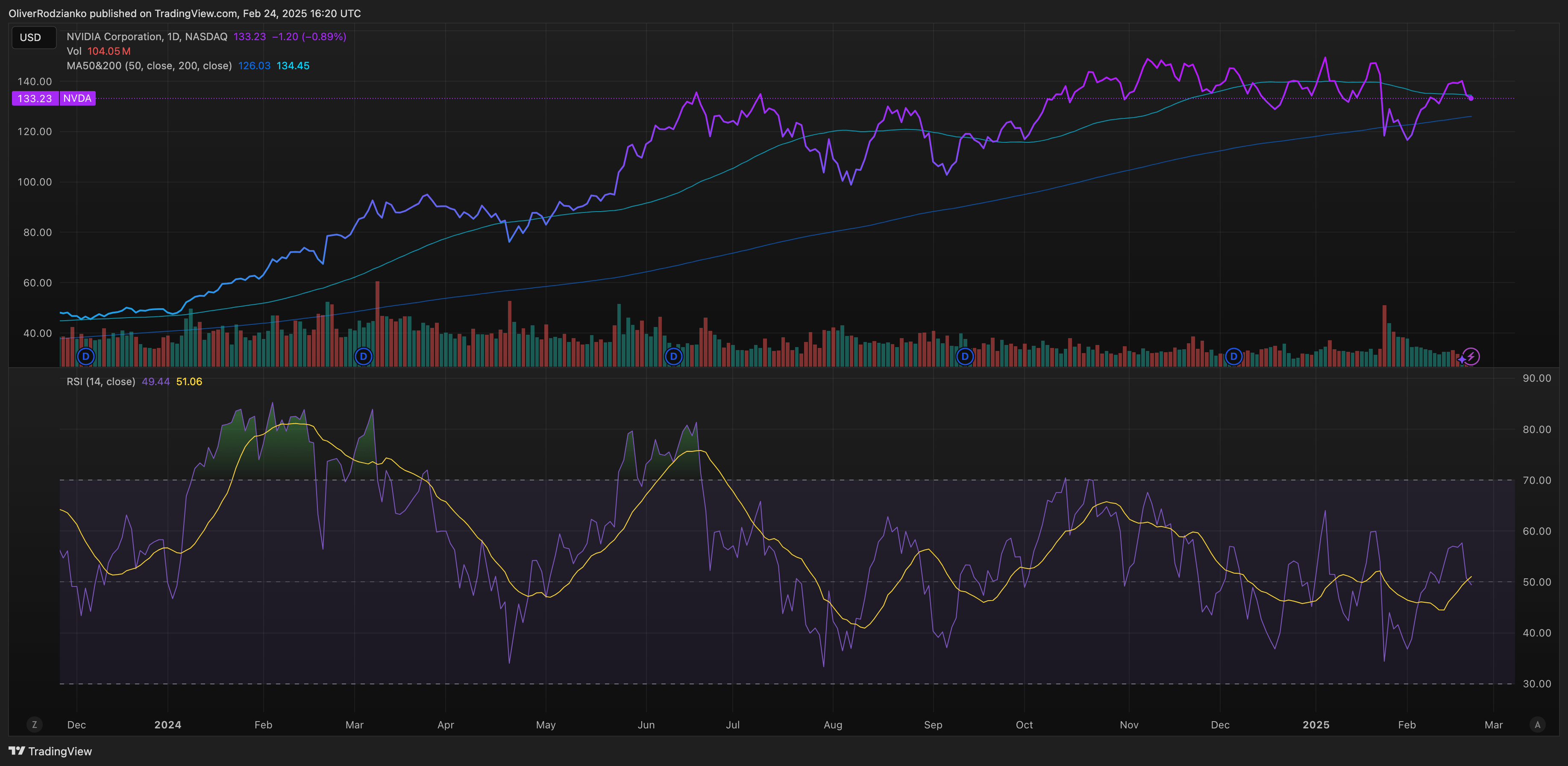Viewport: 1568px width, 766px height.
Task: Click the RSI value 49.44
Action: click(x=156, y=382)
